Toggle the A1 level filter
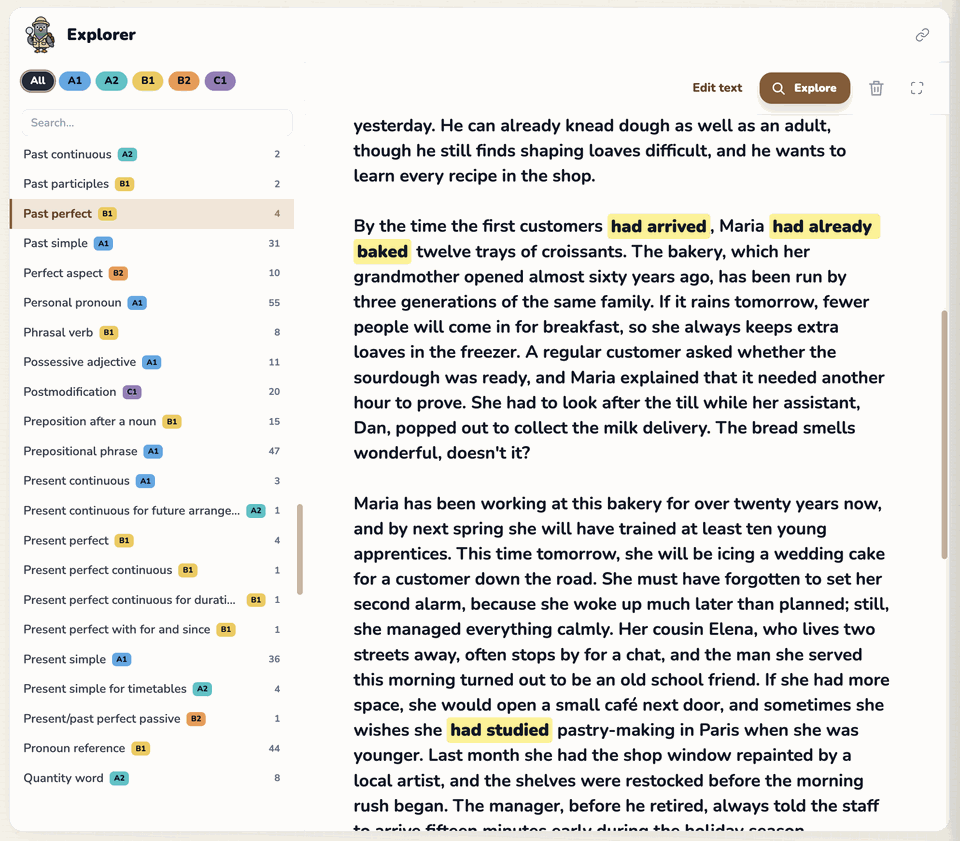960x841 pixels. tap(75, 81)
